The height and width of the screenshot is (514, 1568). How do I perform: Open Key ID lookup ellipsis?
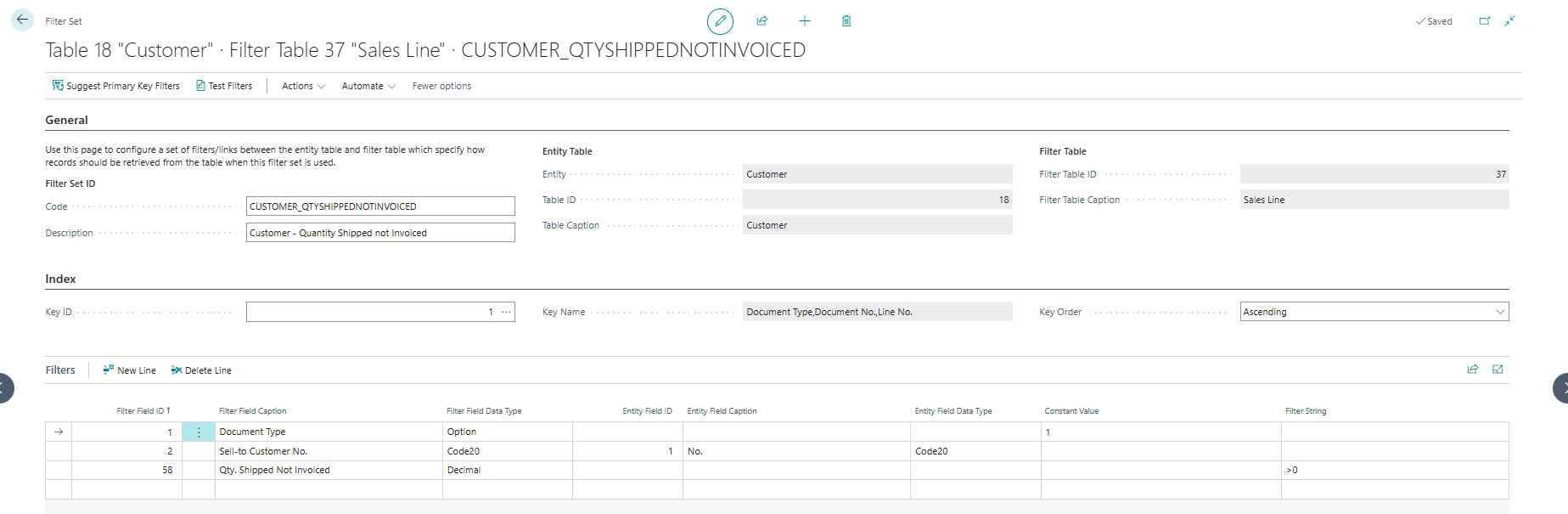click(506, 312)
